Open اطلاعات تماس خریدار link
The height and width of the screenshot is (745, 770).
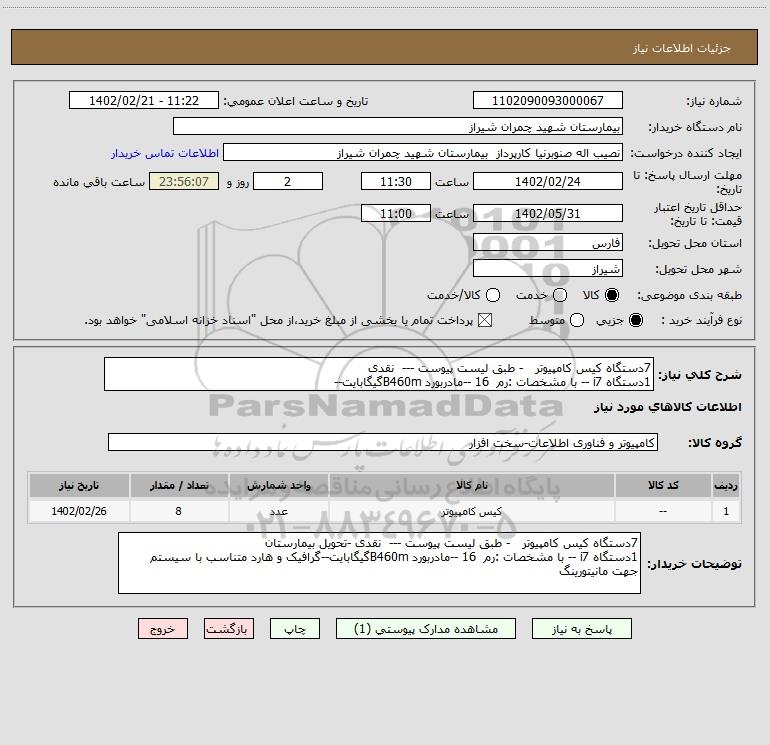[165, 153]
